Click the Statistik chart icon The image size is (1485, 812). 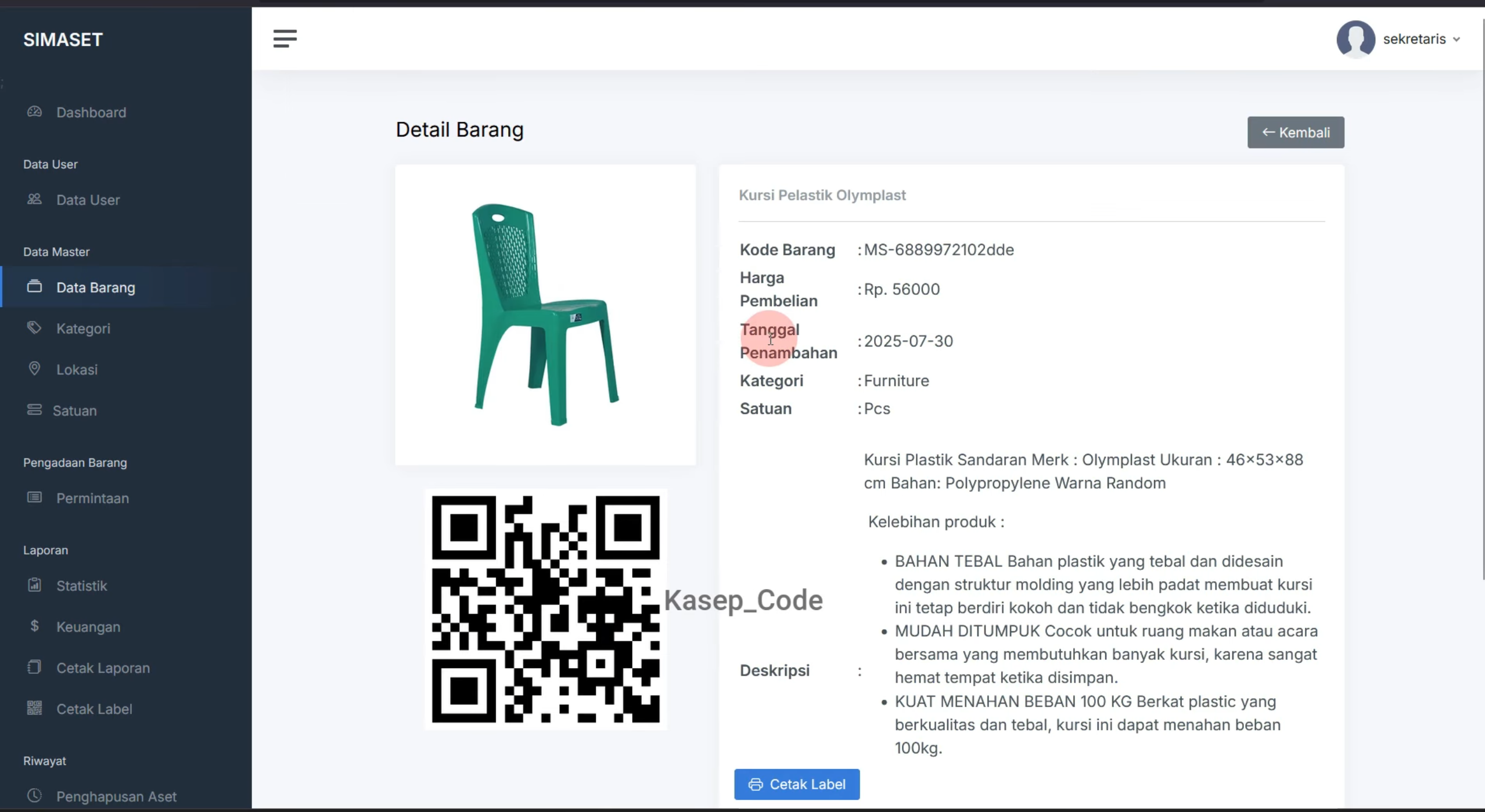coord(34,585)
